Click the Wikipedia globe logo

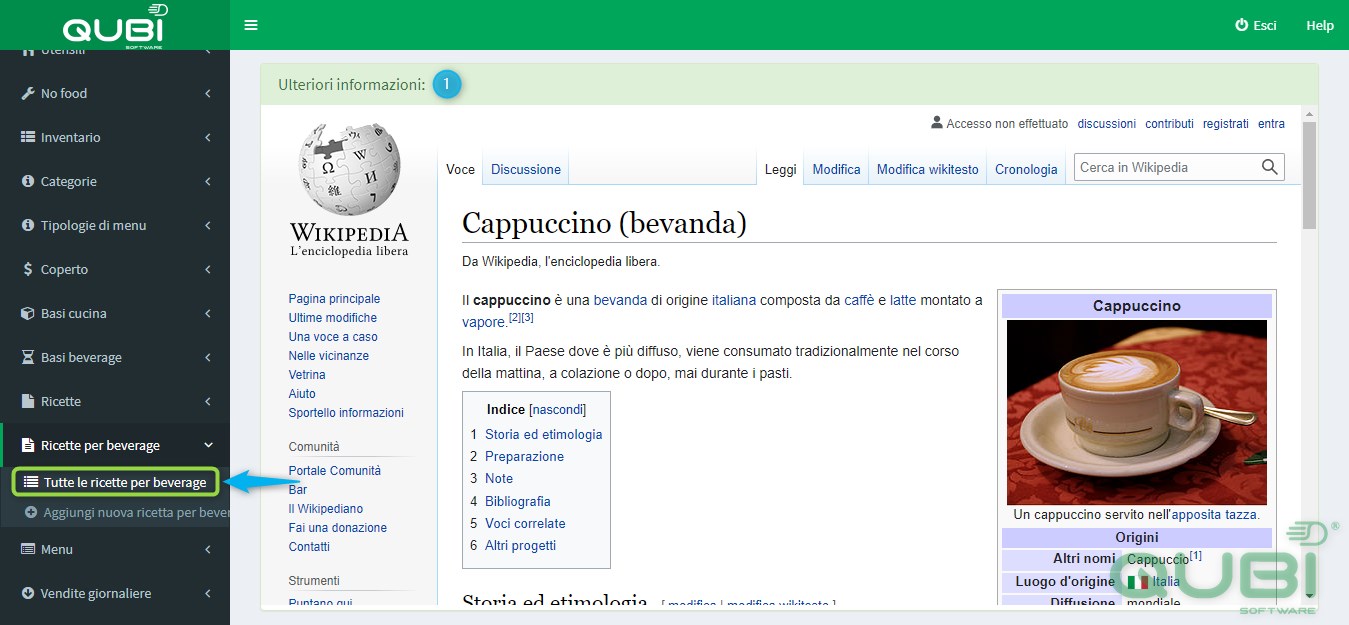pos(349,169)
